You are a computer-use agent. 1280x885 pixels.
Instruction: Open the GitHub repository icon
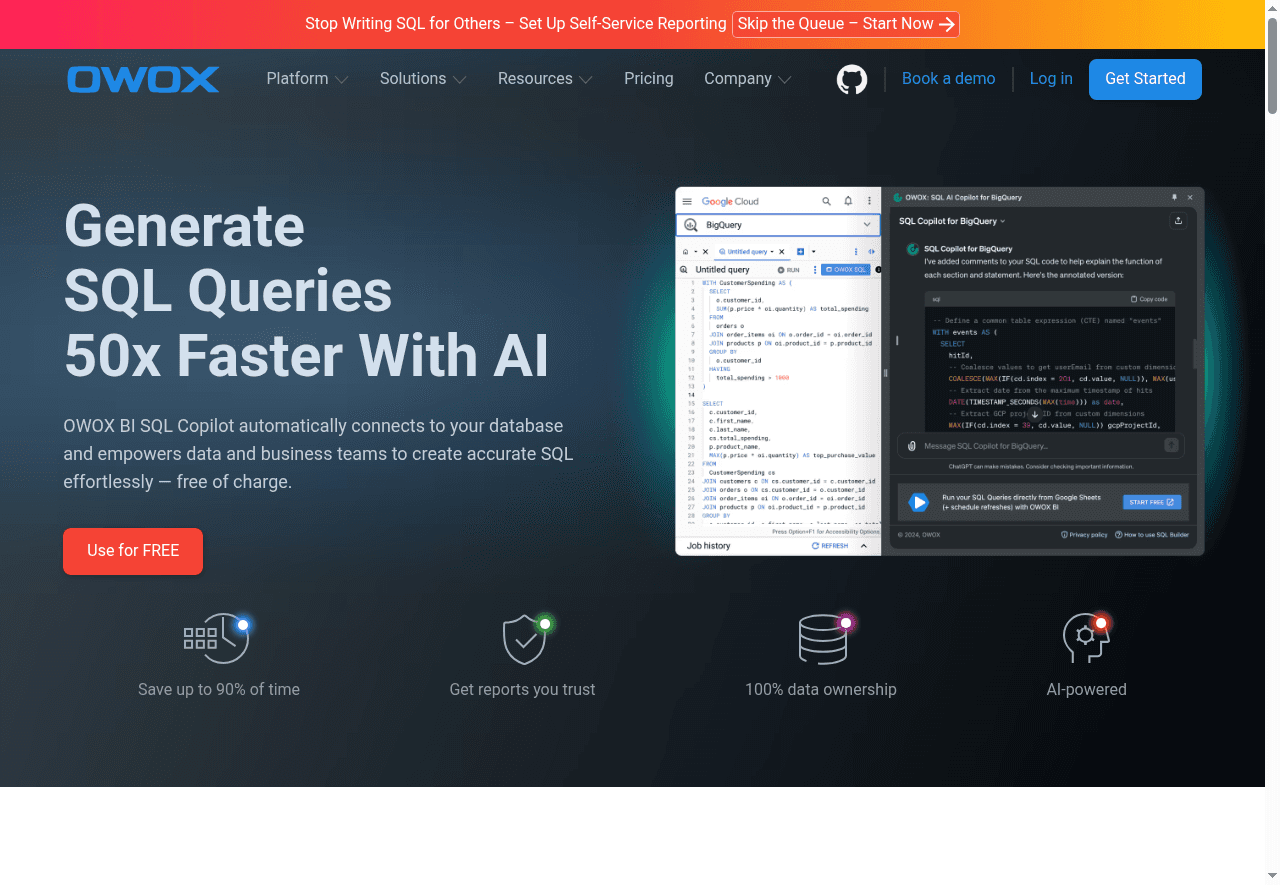(x=852, y=79)
